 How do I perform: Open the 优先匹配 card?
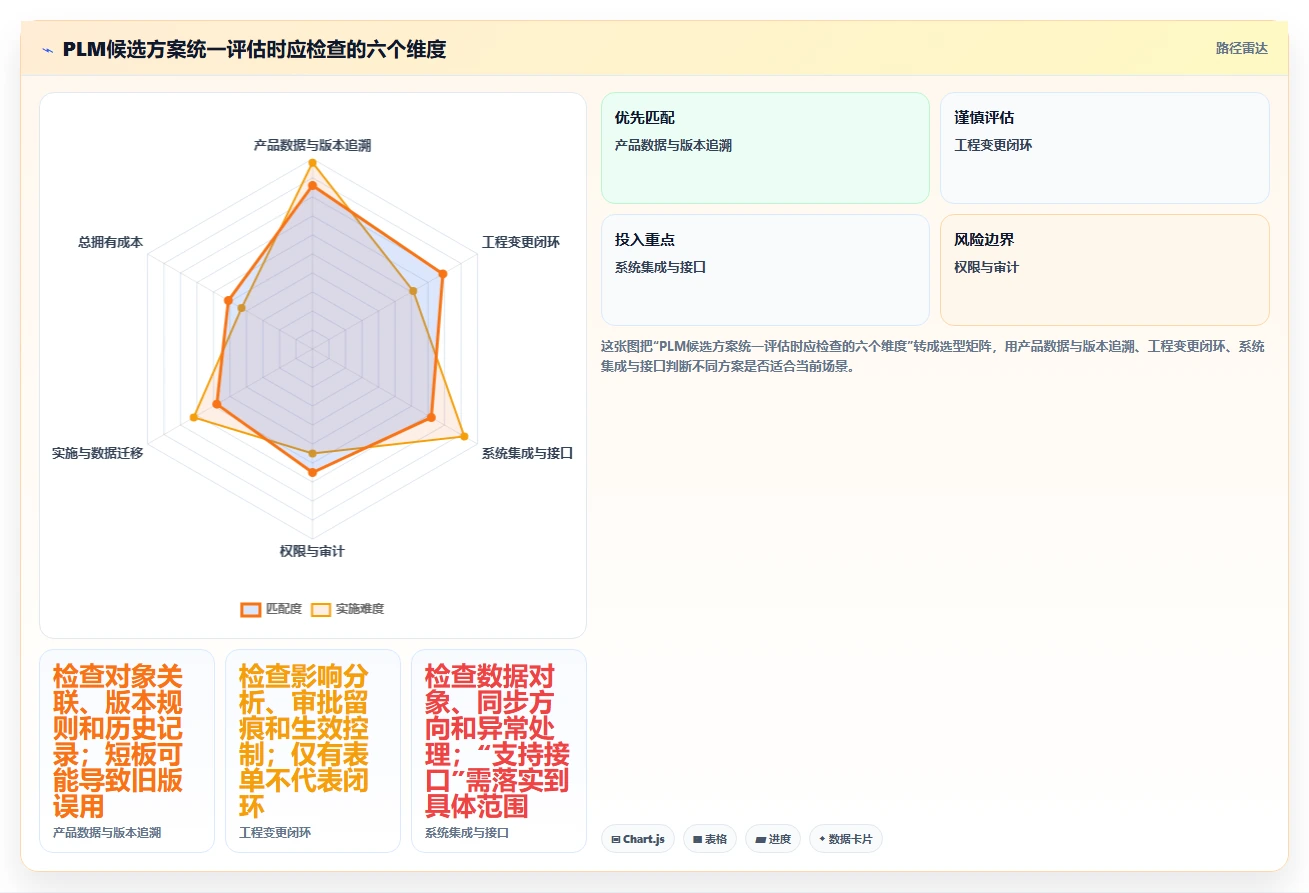pos(765,148)
